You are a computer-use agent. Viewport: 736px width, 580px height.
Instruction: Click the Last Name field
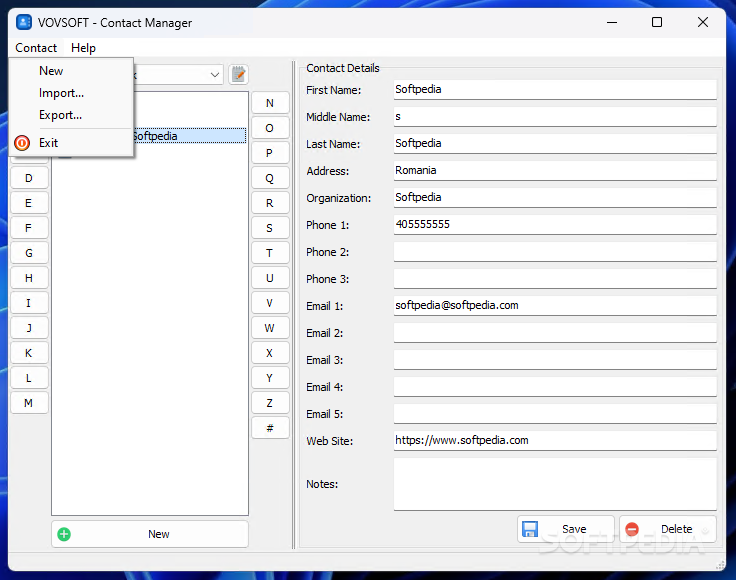(555, 143)
